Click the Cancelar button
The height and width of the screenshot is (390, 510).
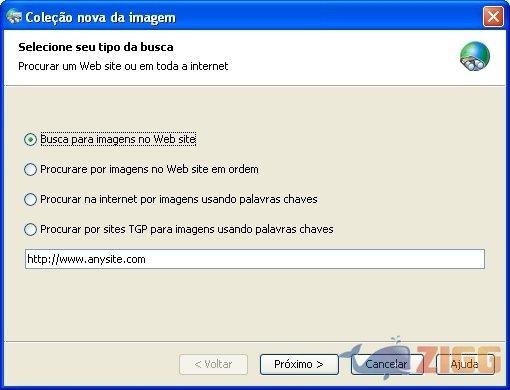tap(387, 364)
